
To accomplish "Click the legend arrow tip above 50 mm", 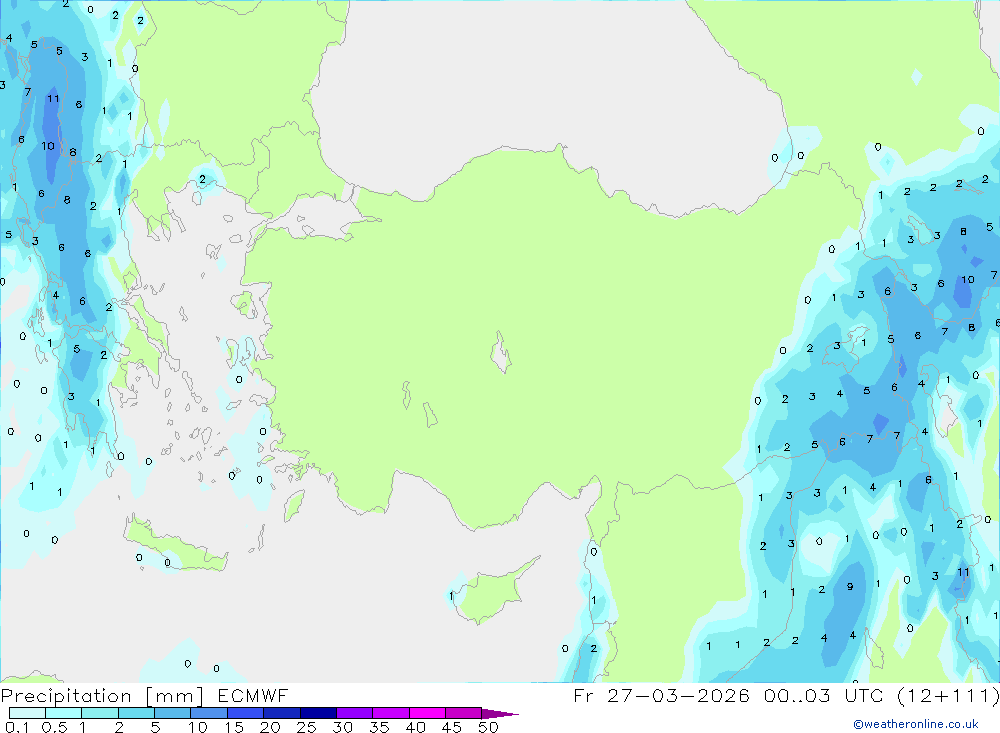I will 499,714.
